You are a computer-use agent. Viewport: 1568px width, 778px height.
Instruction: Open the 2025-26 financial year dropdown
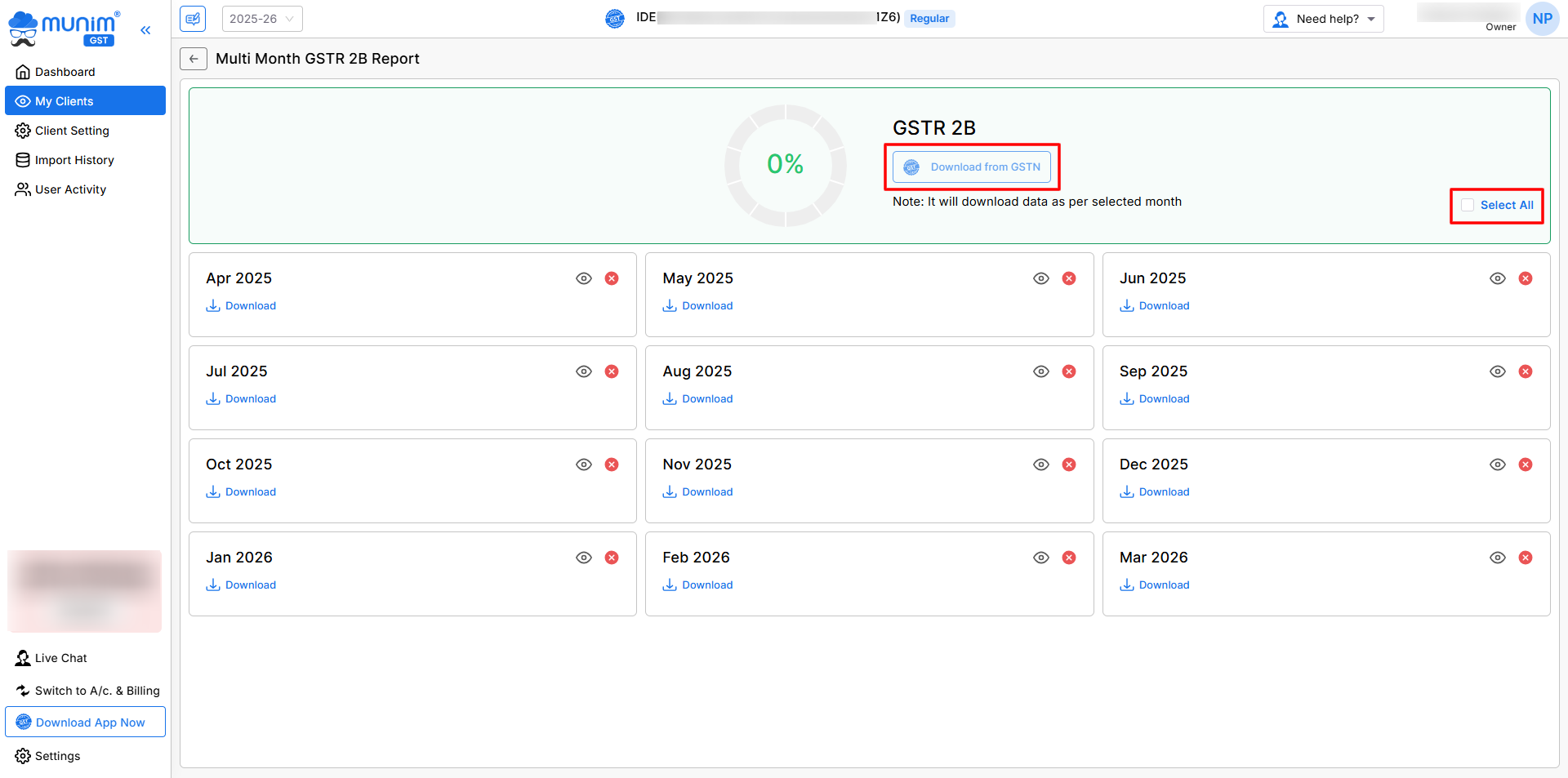pos(261,19)
